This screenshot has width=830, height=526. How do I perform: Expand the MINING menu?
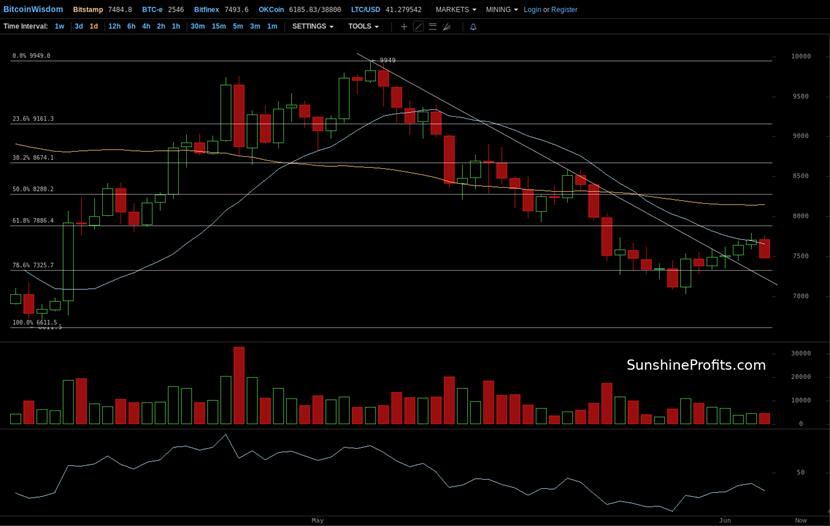[x=502, y=10]
